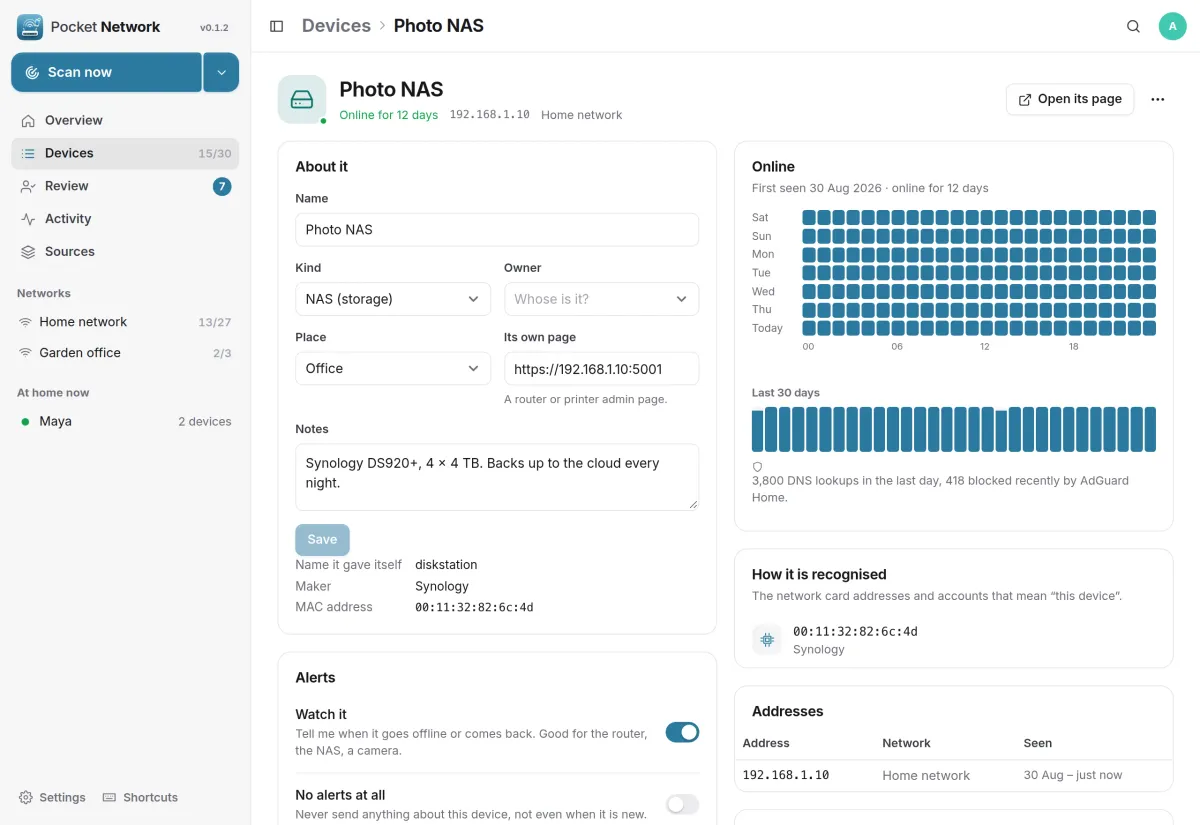This screenshot has height=825, width=1200.
Task: Open the Kind dropdown showing NAS (storage)
Action: click(x=393, y=299)
